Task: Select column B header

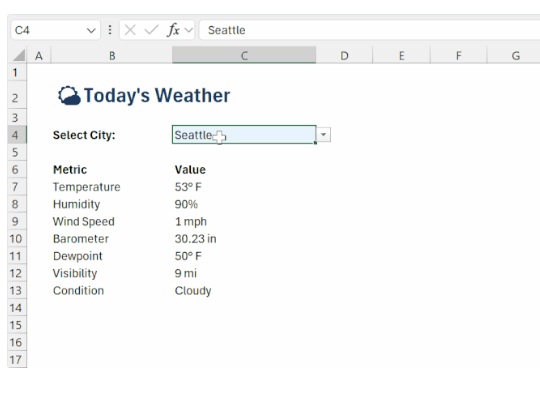Action: tap(112, 55)
